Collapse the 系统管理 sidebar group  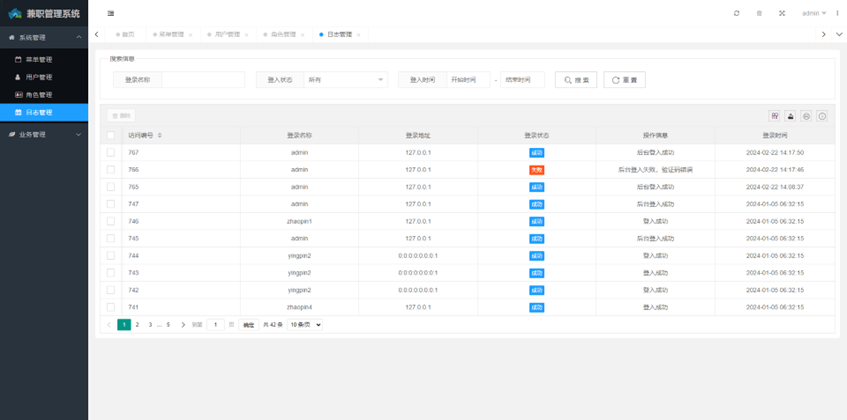pyautogui.click(x=44, y=37)
